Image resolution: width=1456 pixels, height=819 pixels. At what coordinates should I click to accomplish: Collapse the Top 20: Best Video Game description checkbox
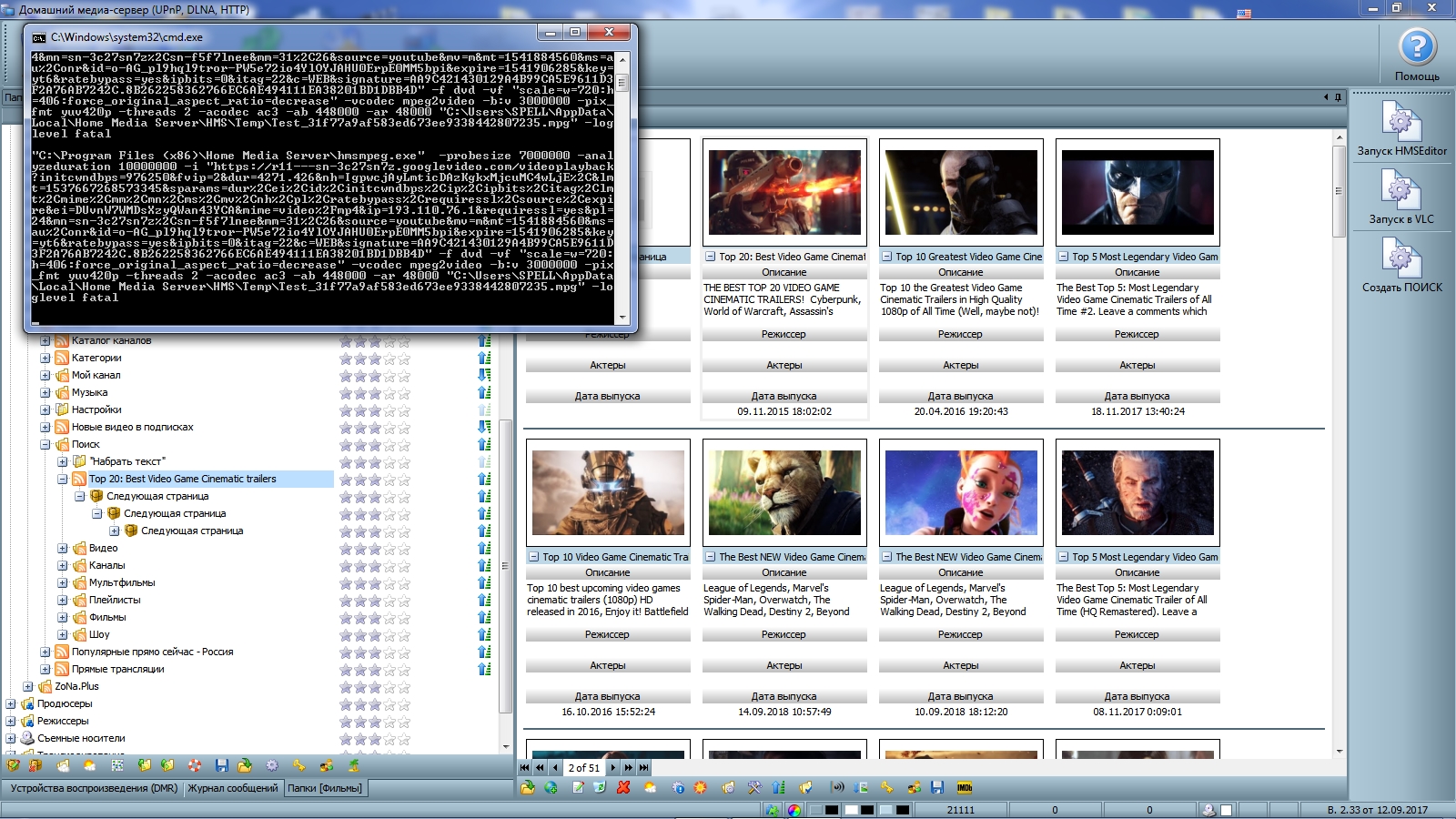711,257
